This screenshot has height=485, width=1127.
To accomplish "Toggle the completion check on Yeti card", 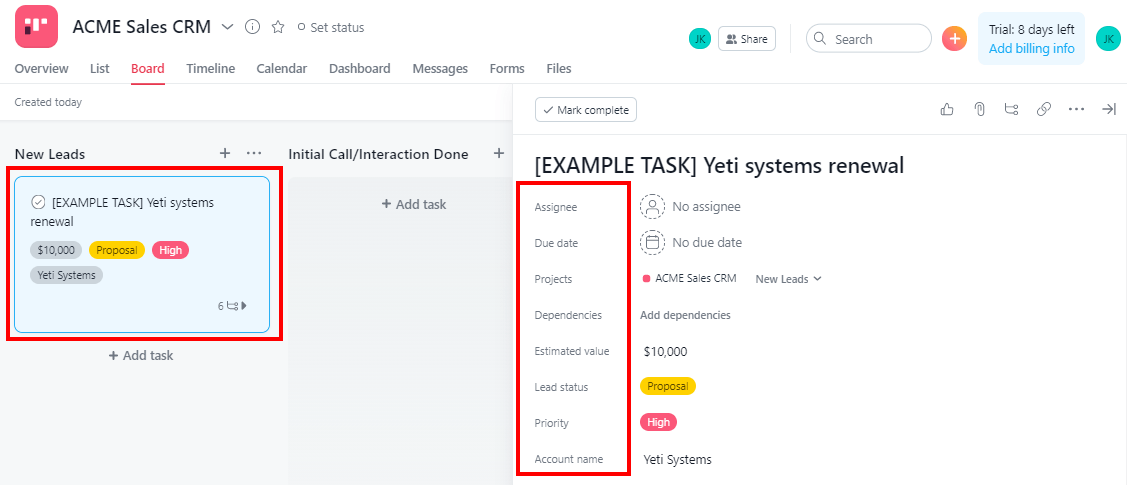I will 38,202.
